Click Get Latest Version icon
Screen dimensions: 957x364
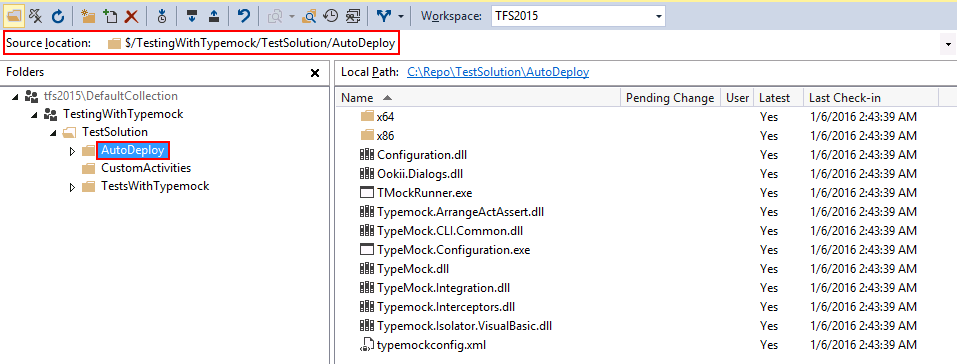tap(161, 16)
